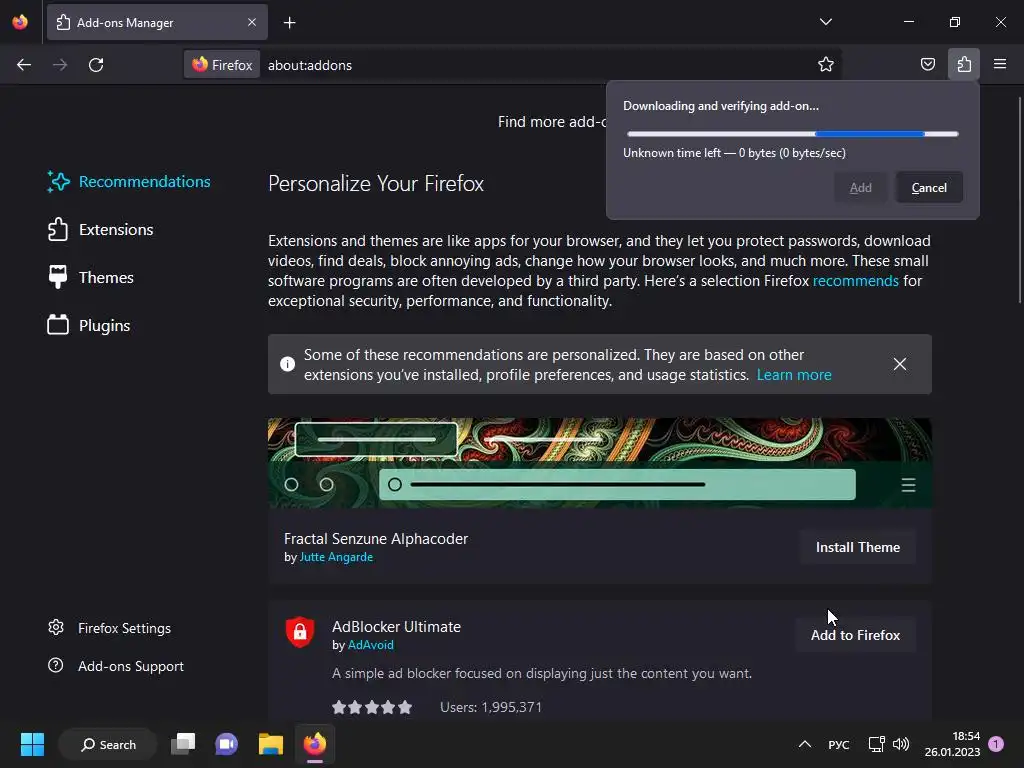Open the Plugins category
The height and width of the screenshot is (768, 1024).
[89, 325]
